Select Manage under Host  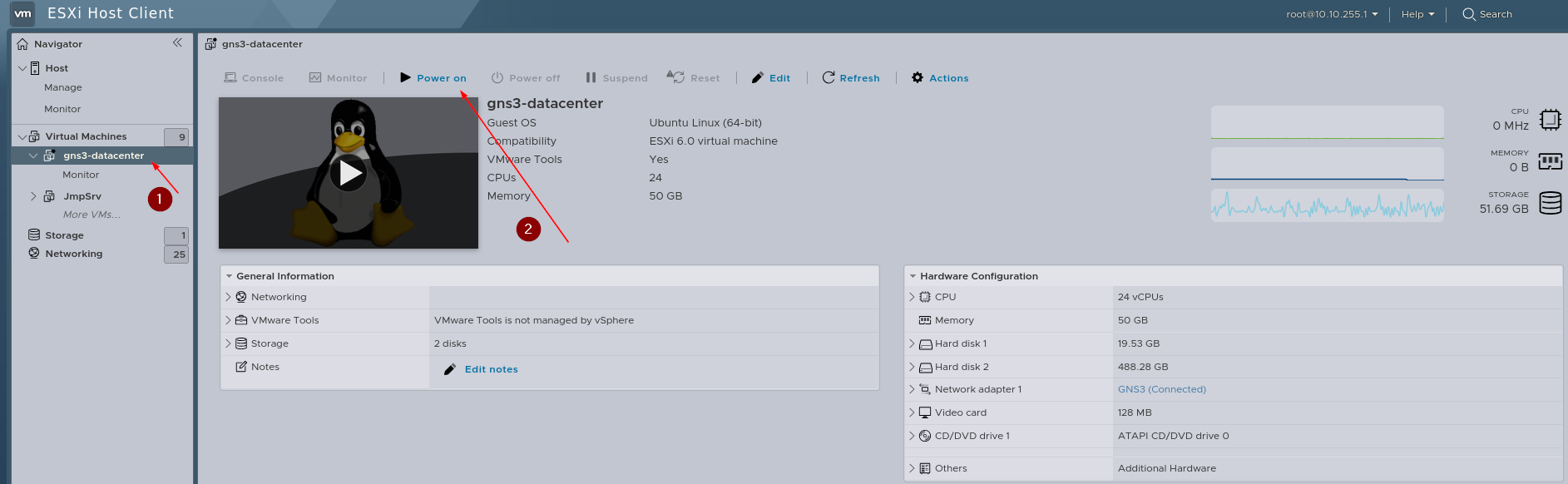pyautogui.click(x=63, y=87)
